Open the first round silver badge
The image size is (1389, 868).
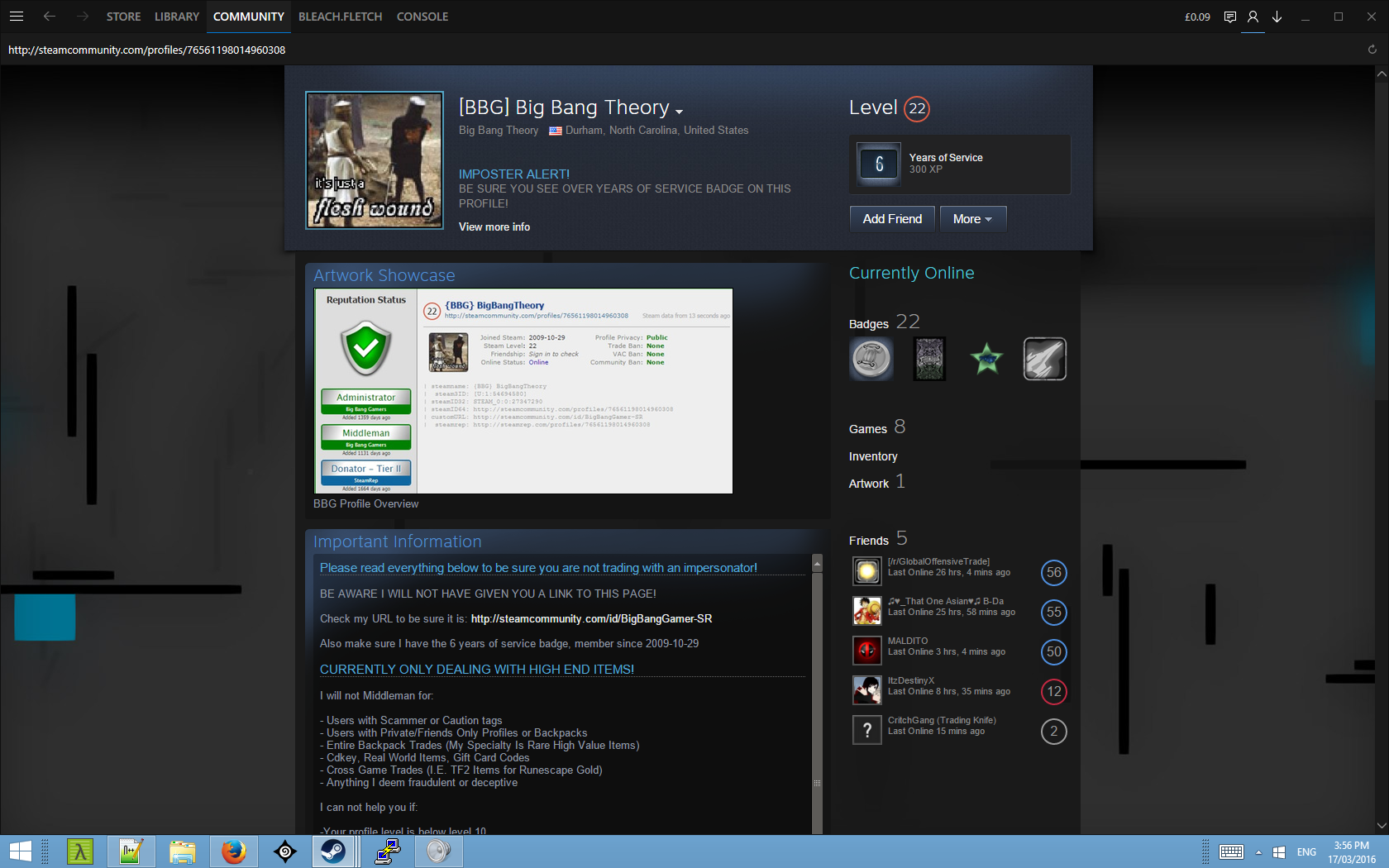(x=871, y=359)
